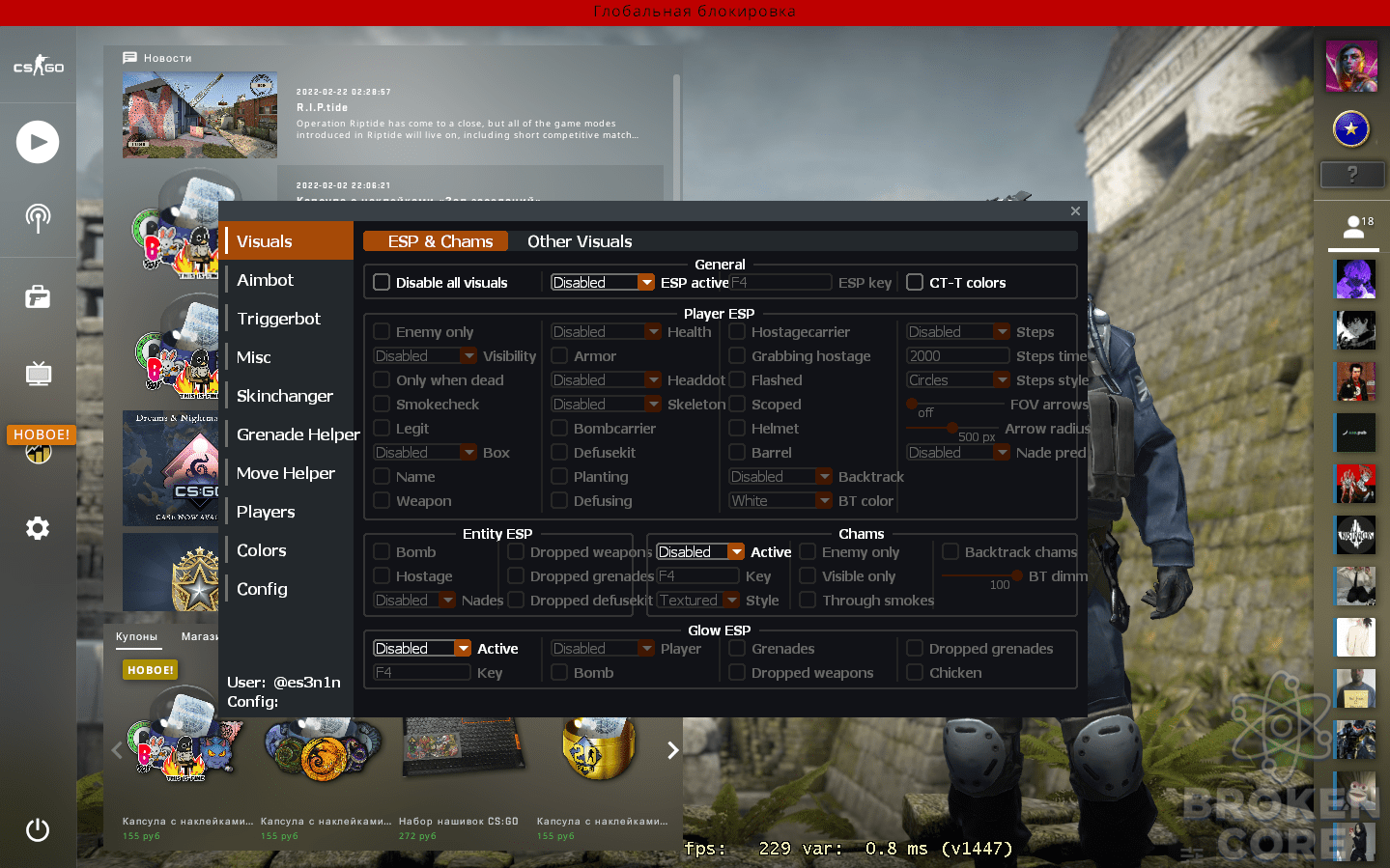Open the broadcast antenna icon in sidebar

(x=38, y=218)
